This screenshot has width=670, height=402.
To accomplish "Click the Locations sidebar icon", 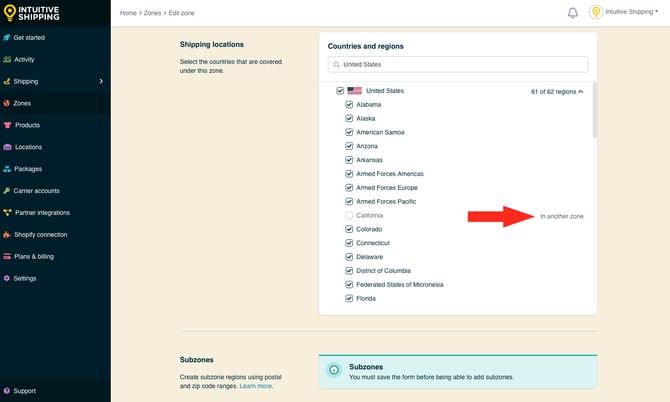I will coord(7,147).
